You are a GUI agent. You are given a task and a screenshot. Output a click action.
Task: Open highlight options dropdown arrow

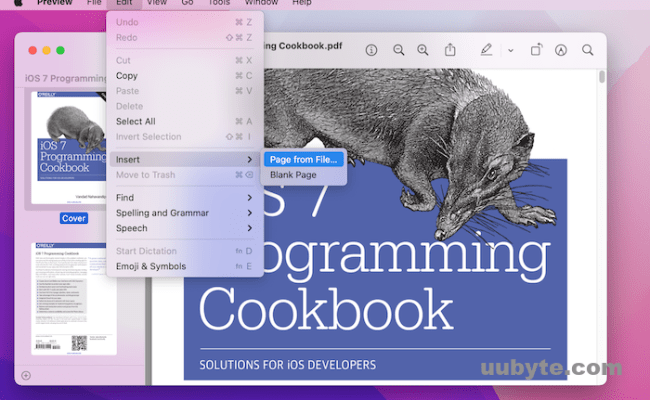511,51
